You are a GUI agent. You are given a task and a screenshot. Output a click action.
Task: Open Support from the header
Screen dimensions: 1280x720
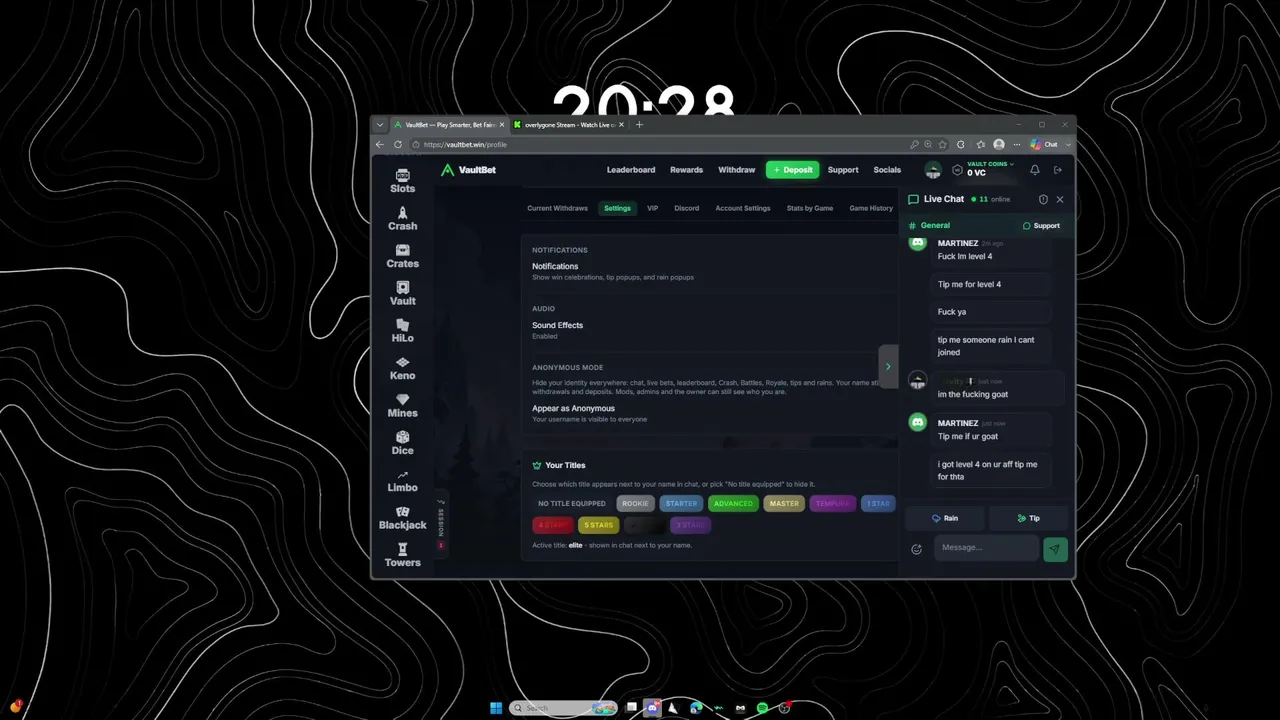843,170
